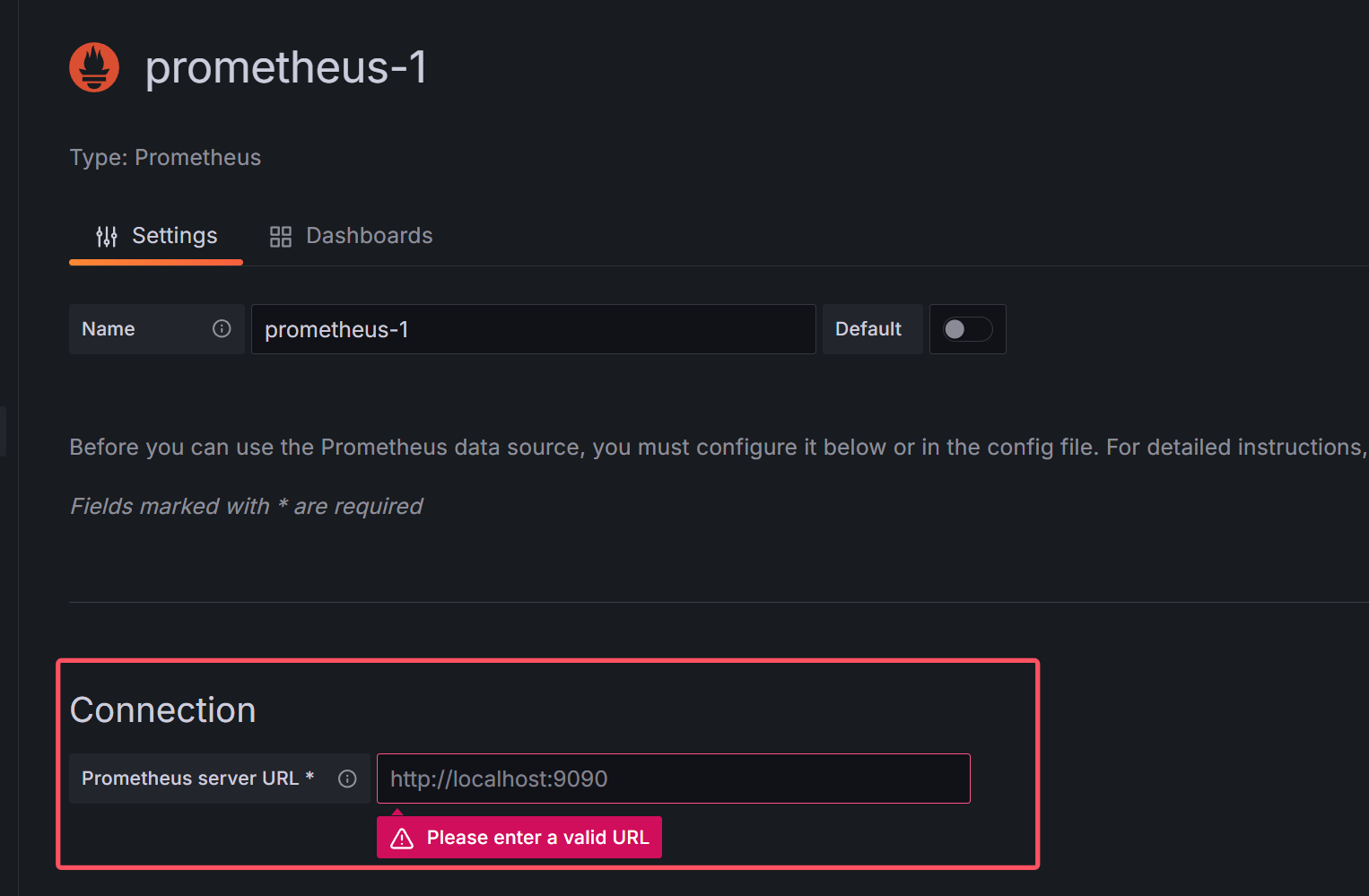Click the "Prometheus server URL *" label

coord(197,779)
